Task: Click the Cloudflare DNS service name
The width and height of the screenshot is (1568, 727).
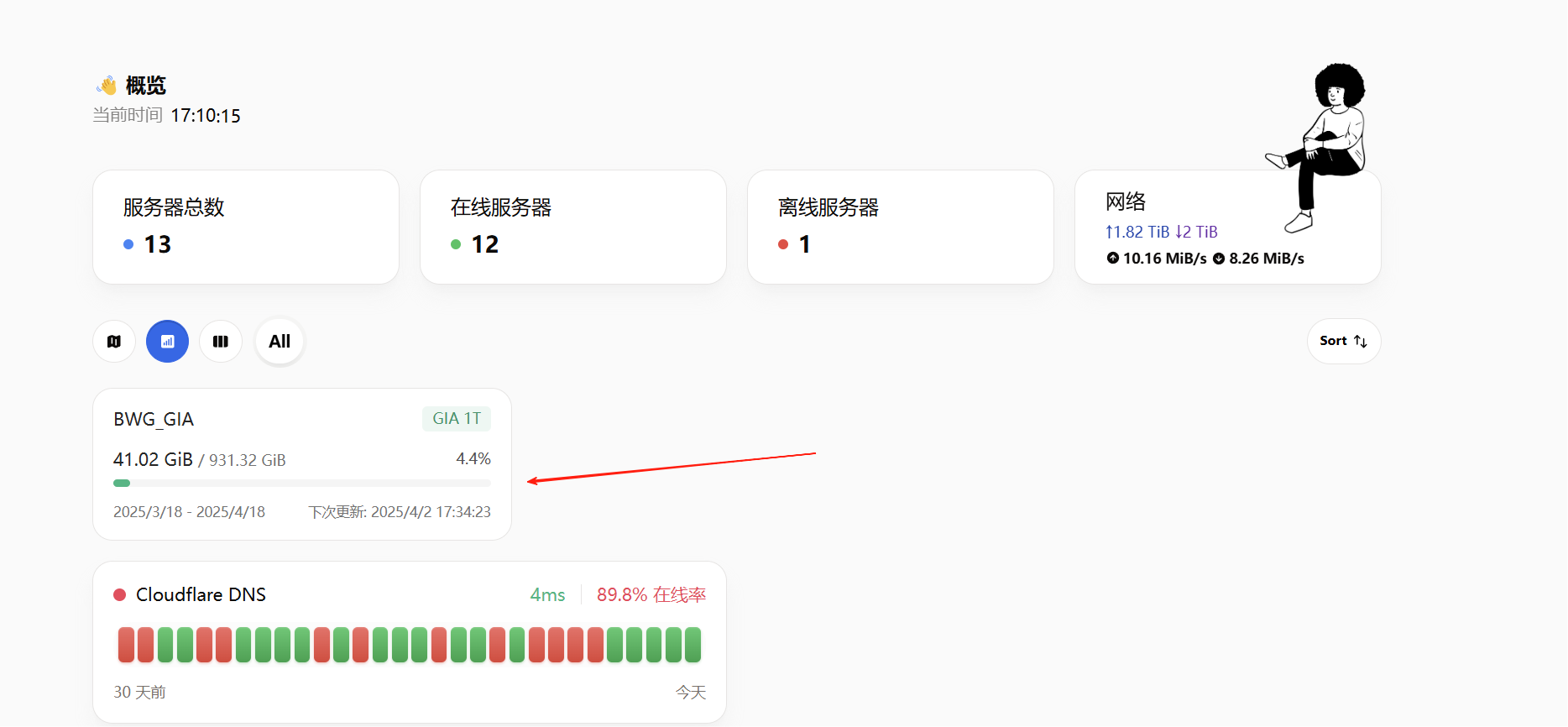Action: point(201,594)
